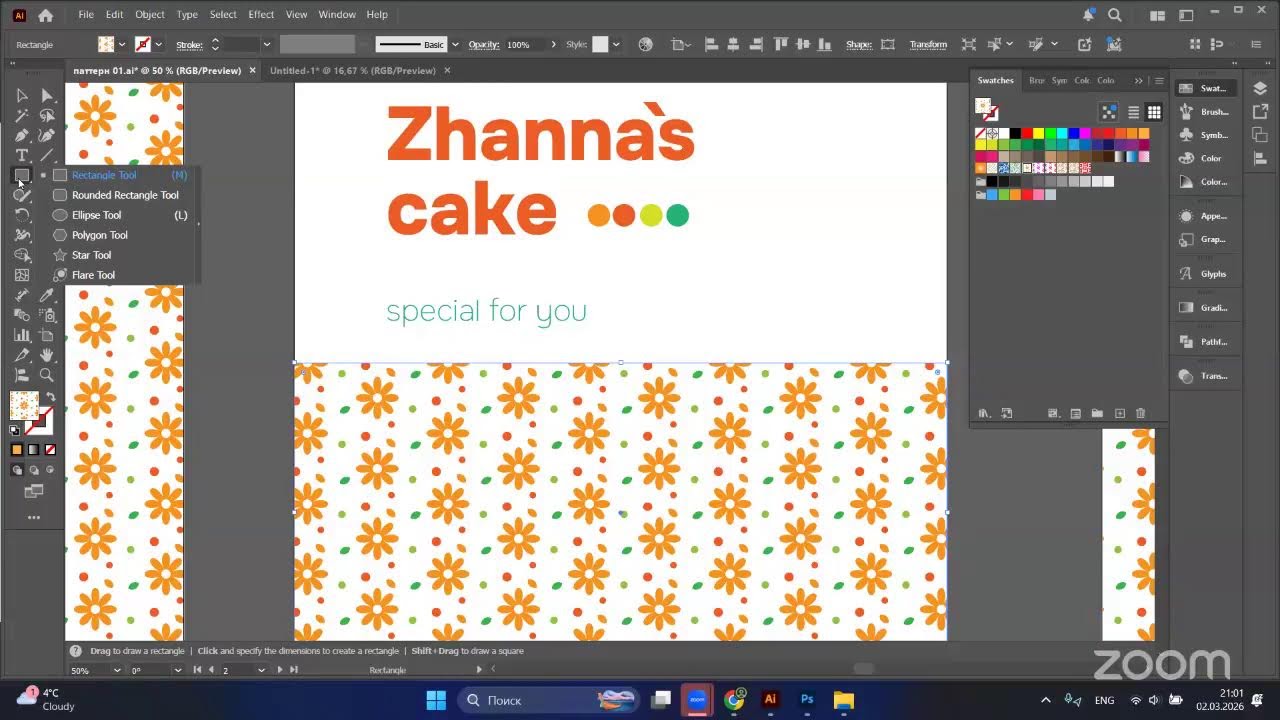Image resolution: width=1280 pixels, height=720 pixels.
Task: Activate the Type tool
Action: tap(21, 155)
